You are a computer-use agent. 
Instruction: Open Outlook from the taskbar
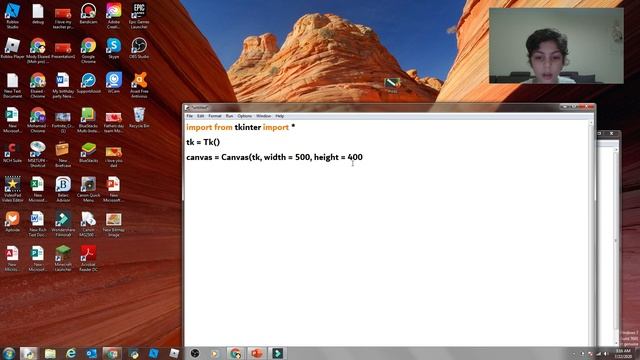tap(91, 353)
